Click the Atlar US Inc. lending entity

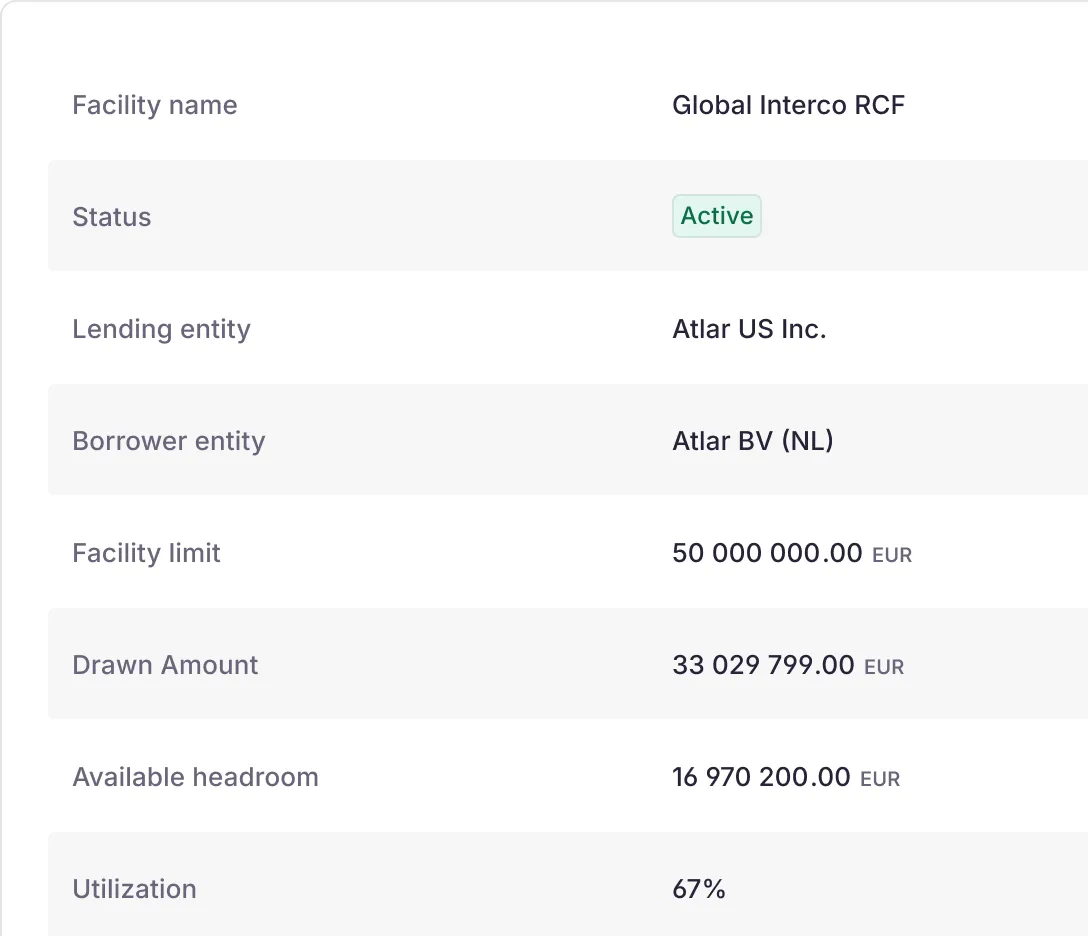coord(749,329)
